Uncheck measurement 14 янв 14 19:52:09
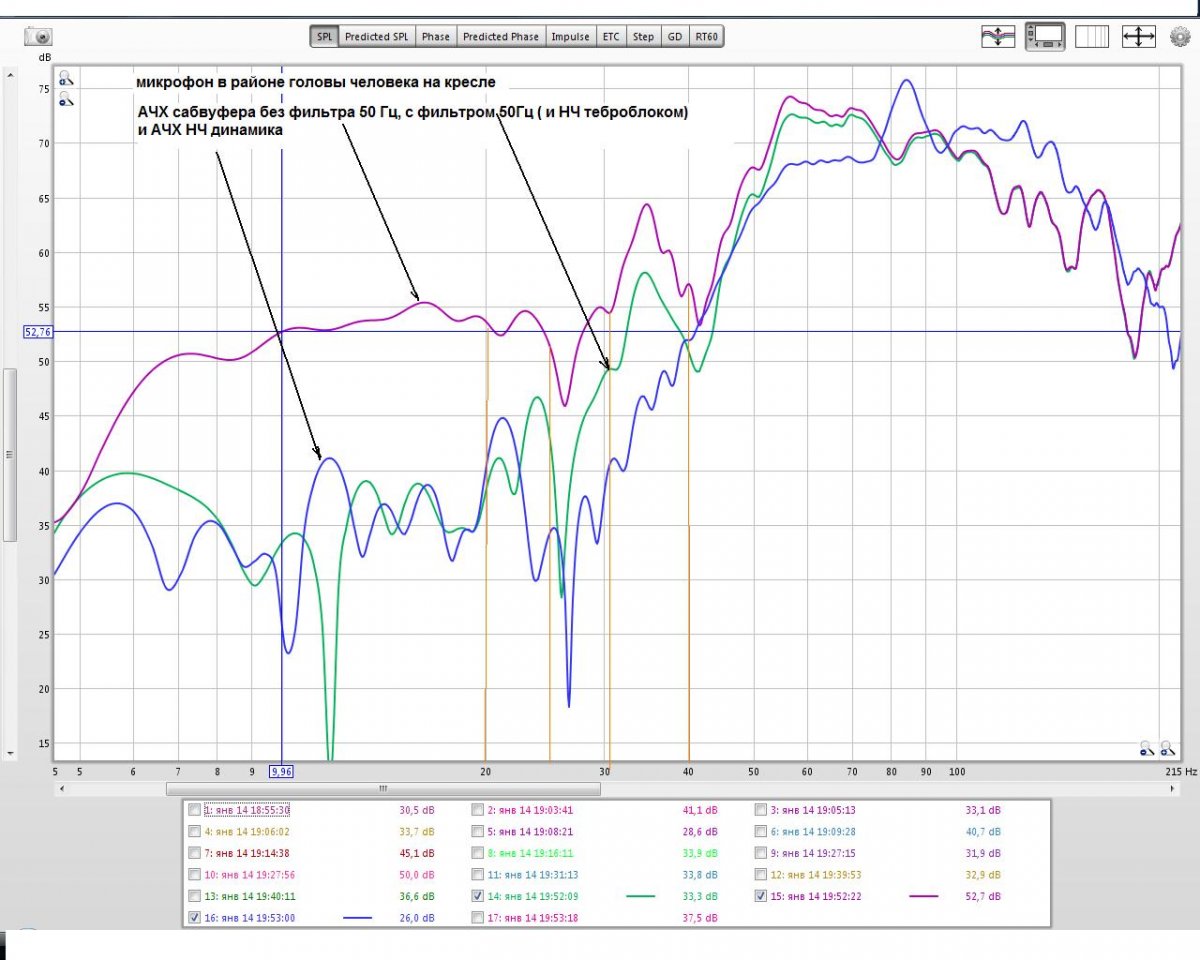1200x960 pixels. pos(478,896)
